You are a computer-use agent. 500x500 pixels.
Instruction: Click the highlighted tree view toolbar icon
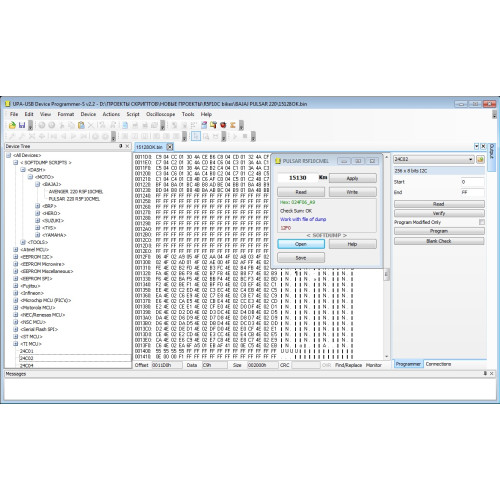pos(196,136)
